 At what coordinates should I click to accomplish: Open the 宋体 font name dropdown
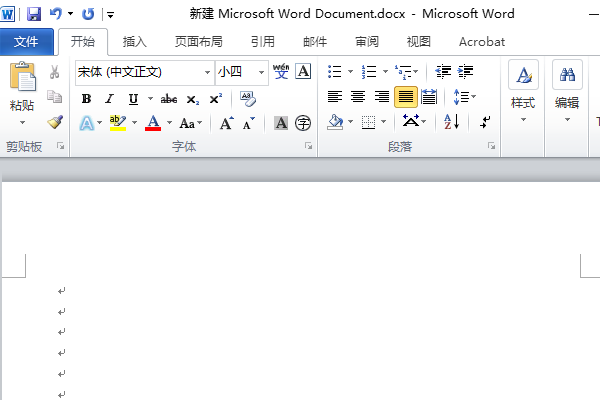pyautogui.click(x=207, y=72)
